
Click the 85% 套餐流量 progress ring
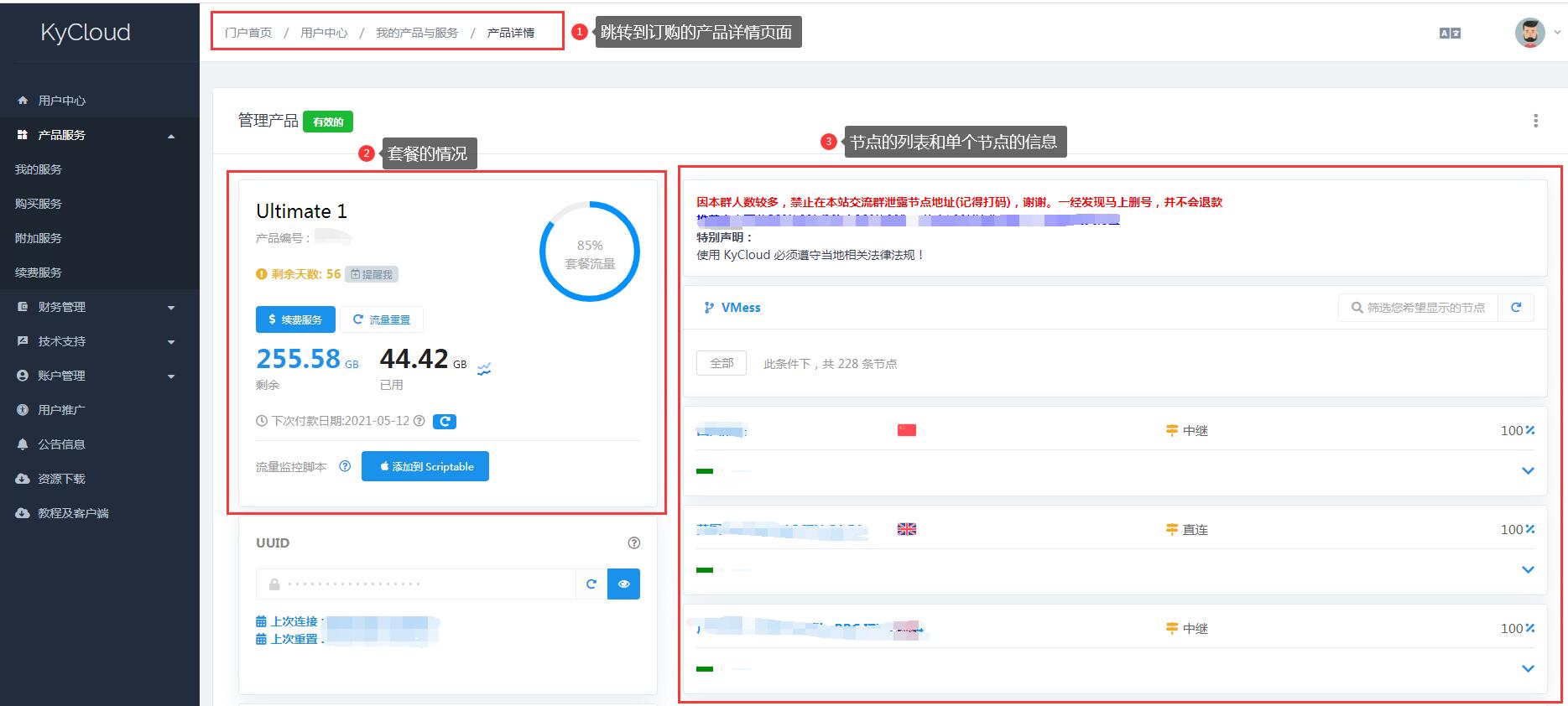click(x=590, y=252)
